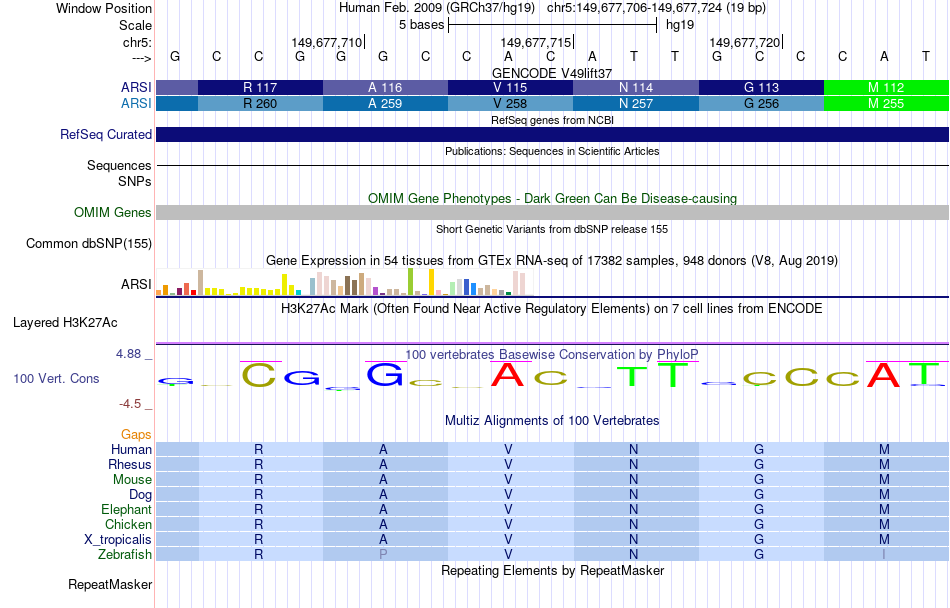Click position marker 149,677,715
This screenshot has width=950, height=608.
click(x=537, y=42)
